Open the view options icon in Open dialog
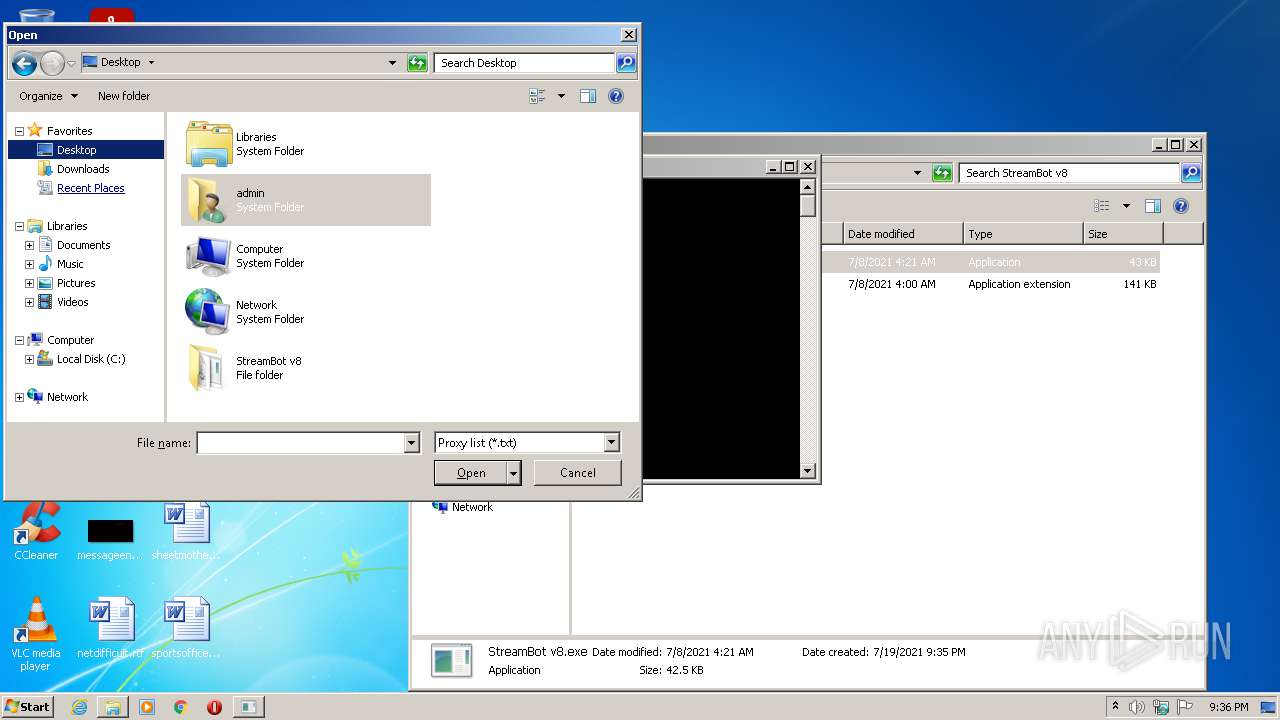 click(x=538, y=96)
